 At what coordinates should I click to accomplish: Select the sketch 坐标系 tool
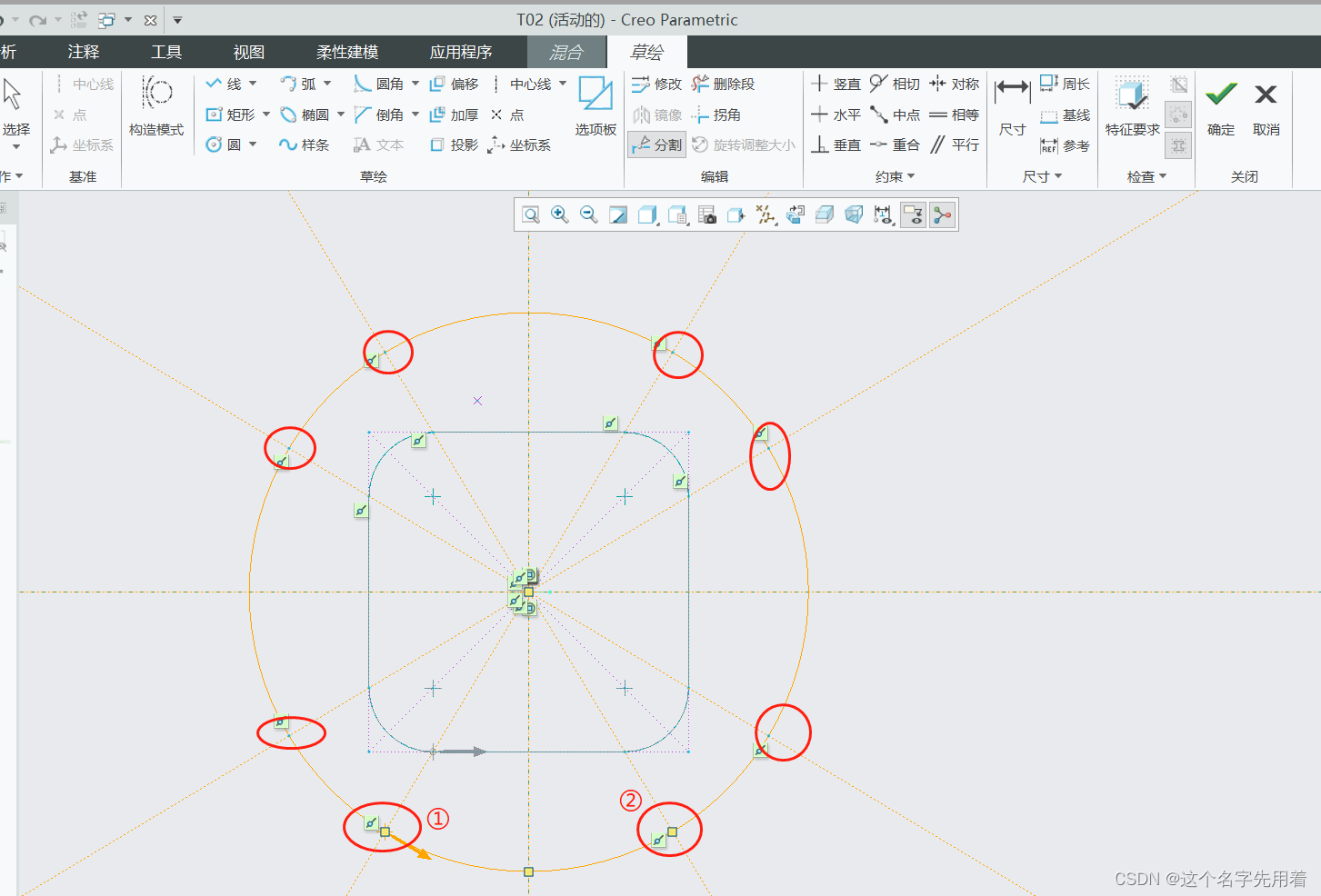[x=519, y=144]
